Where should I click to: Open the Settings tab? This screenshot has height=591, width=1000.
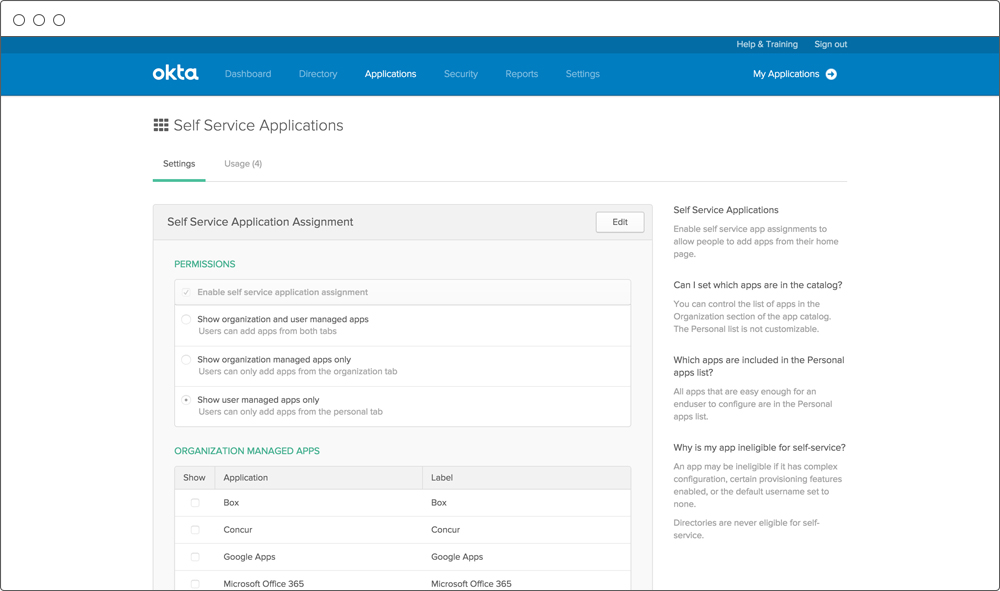pyautogui.click(x=179, y=163)
